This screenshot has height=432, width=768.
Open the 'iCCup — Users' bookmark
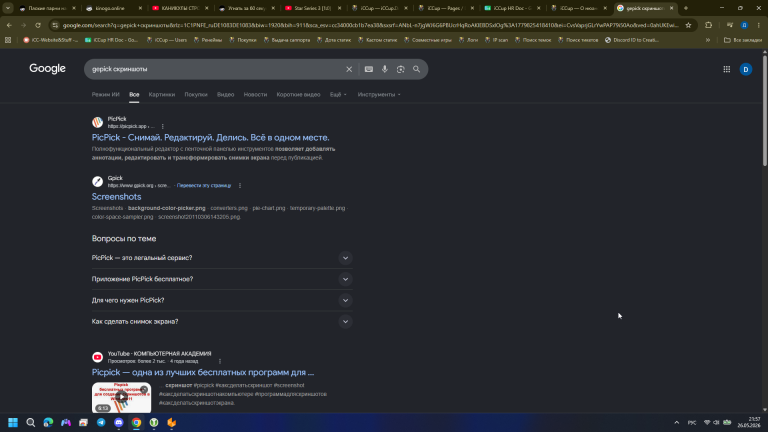tap(167, 40)
